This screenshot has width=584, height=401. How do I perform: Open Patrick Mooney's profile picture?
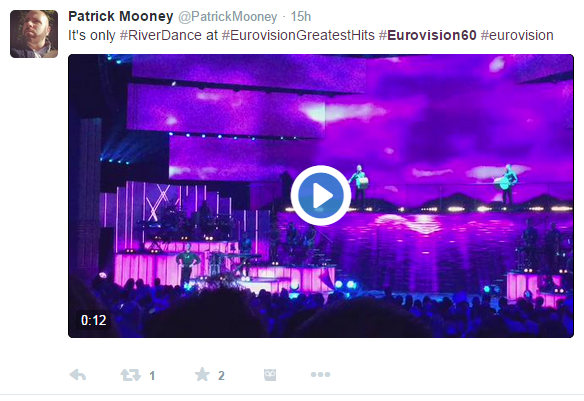tap(34, 34)
